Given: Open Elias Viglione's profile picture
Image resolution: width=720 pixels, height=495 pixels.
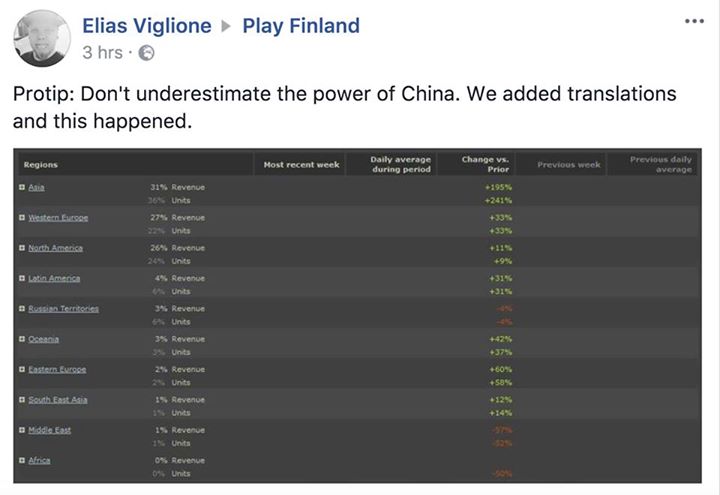Looking at the screenshot, I should tap(42, 38).
